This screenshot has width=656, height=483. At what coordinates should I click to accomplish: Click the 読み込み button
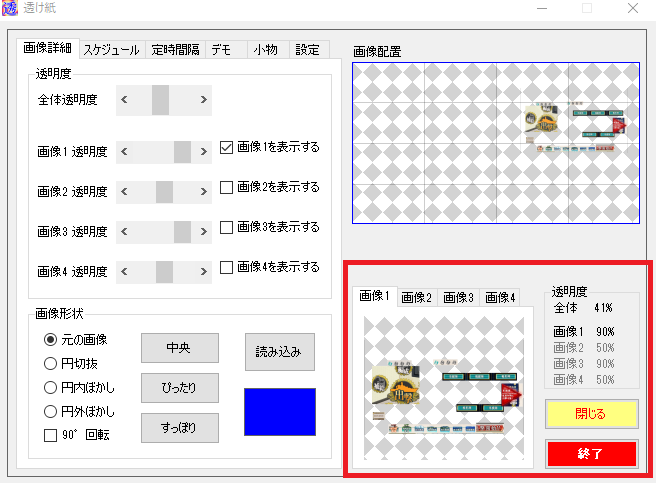[279, 352]
